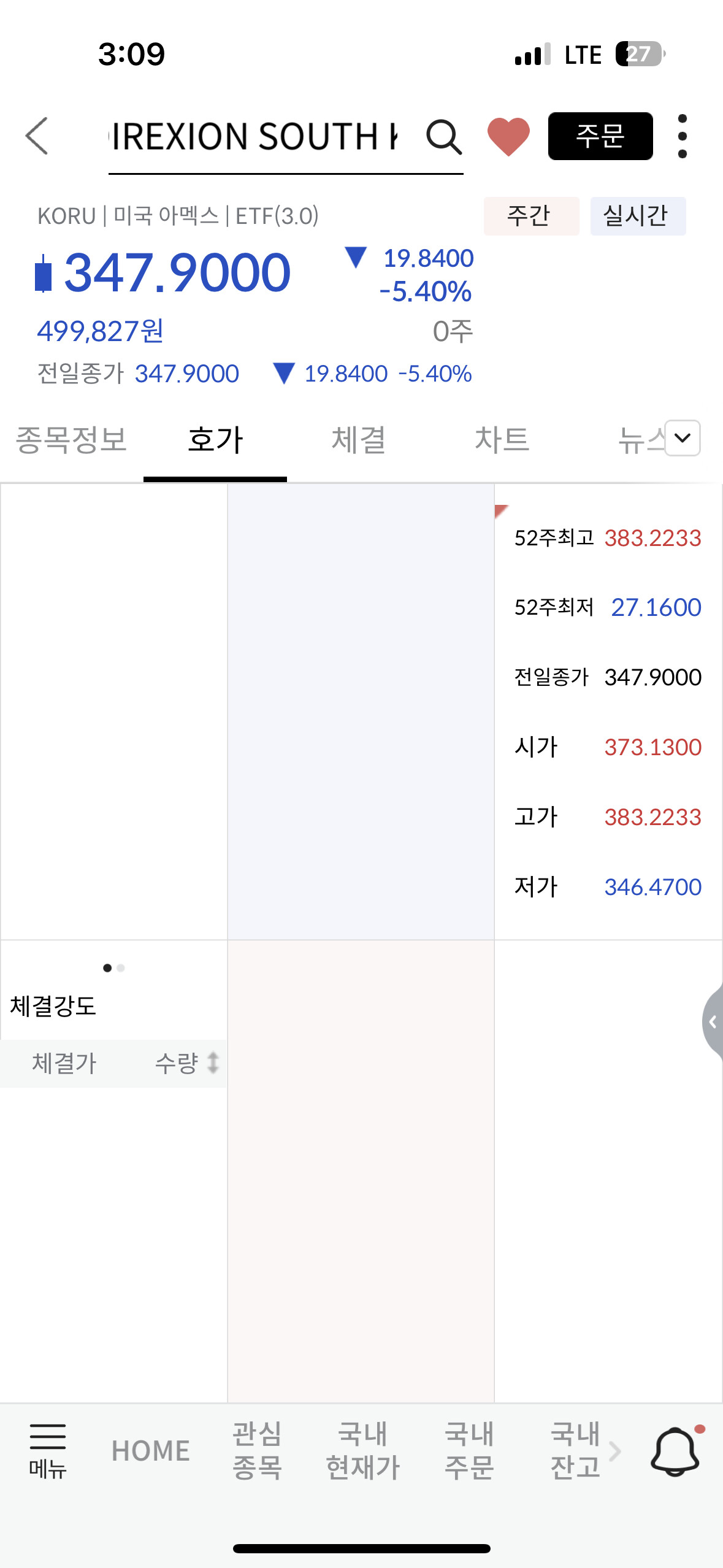Tap the IREXION SOUTH stock name field
The height and width of the screenshot is (1568, 723).
point(254,136)
